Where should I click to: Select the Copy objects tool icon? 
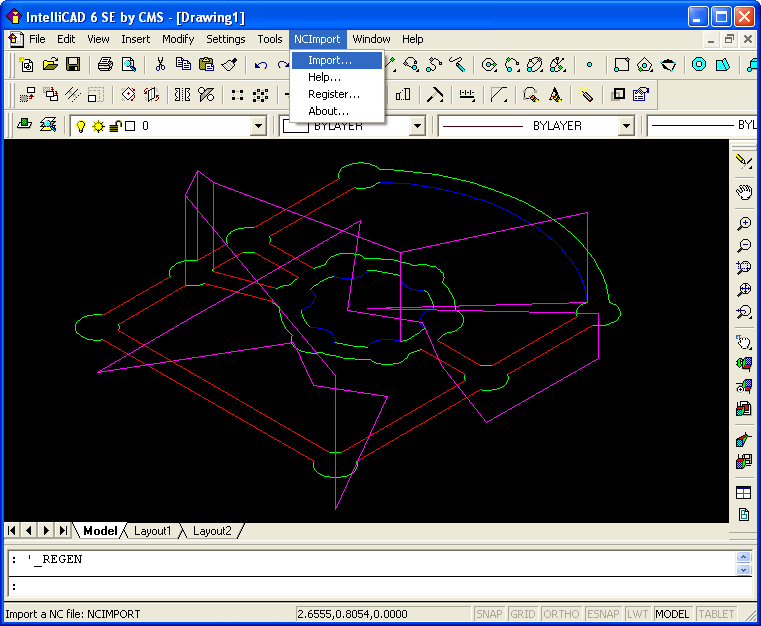50,94
